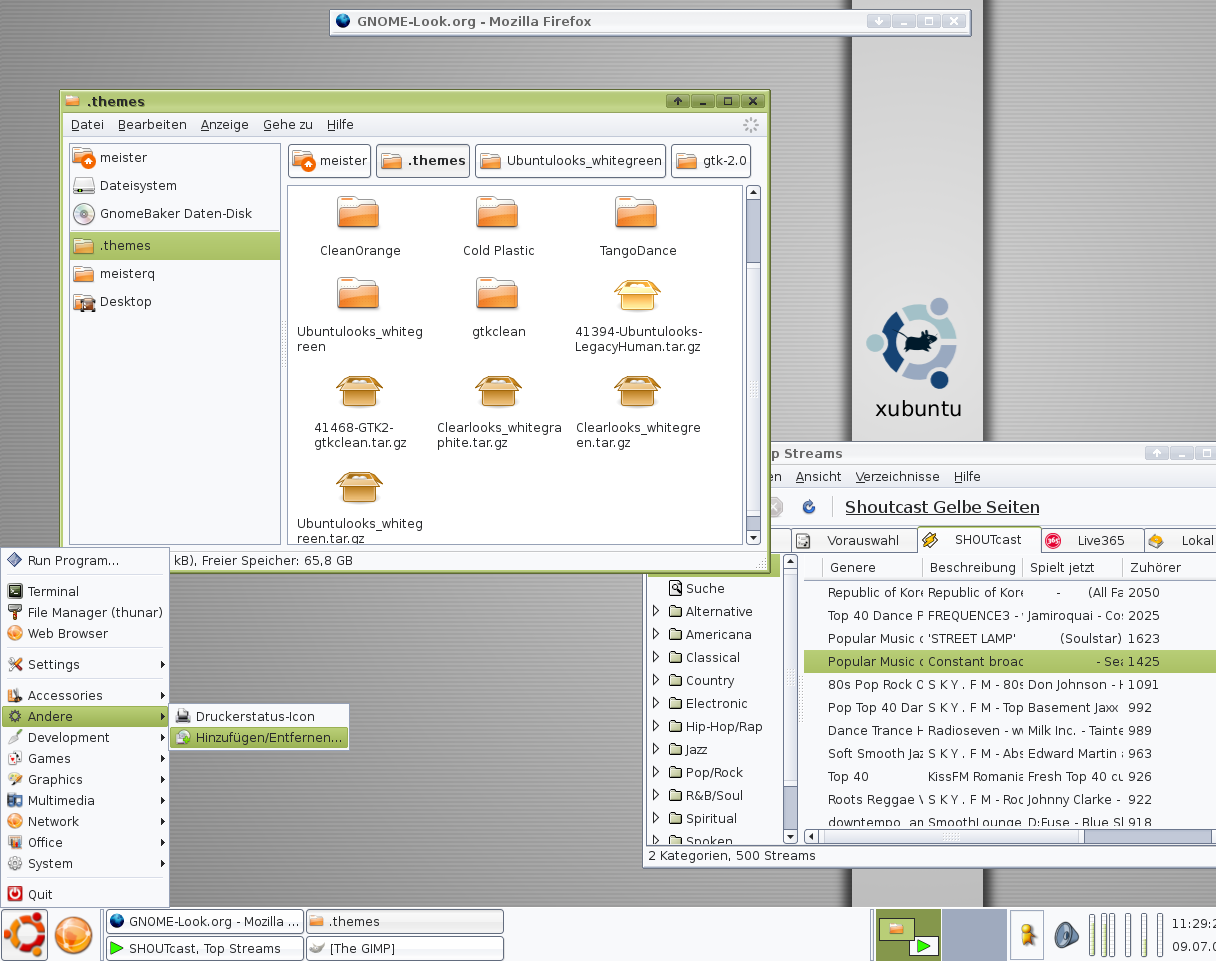Launch Web Browser from the Xfce menu
This screenshot has height=961, width=1216.
(85, 633)
